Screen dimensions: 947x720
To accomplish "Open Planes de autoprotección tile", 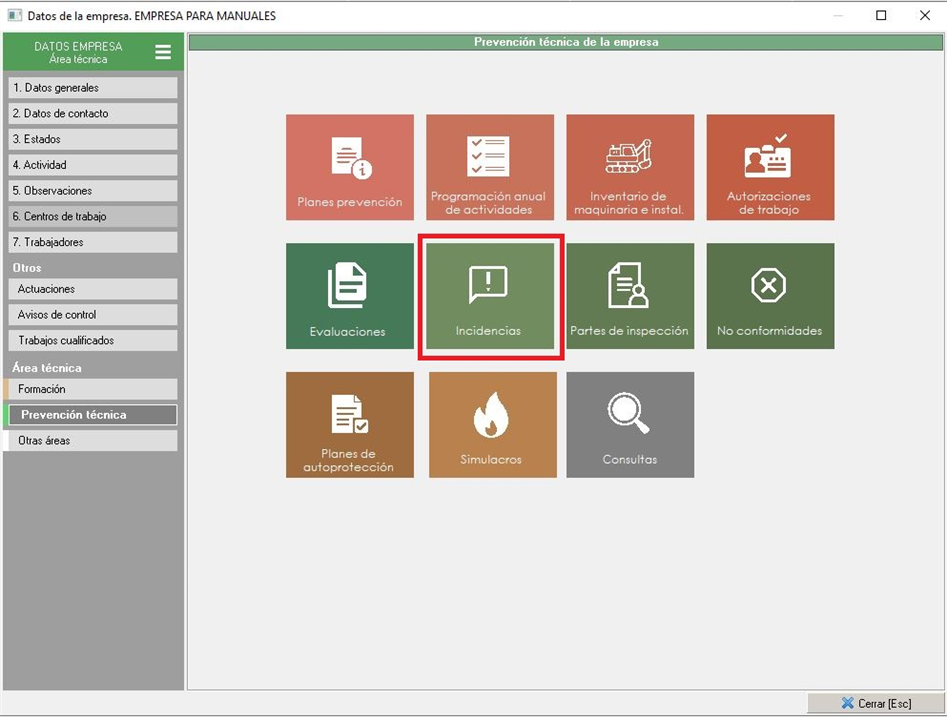I will pyautogui.click(x=349, y=425).
